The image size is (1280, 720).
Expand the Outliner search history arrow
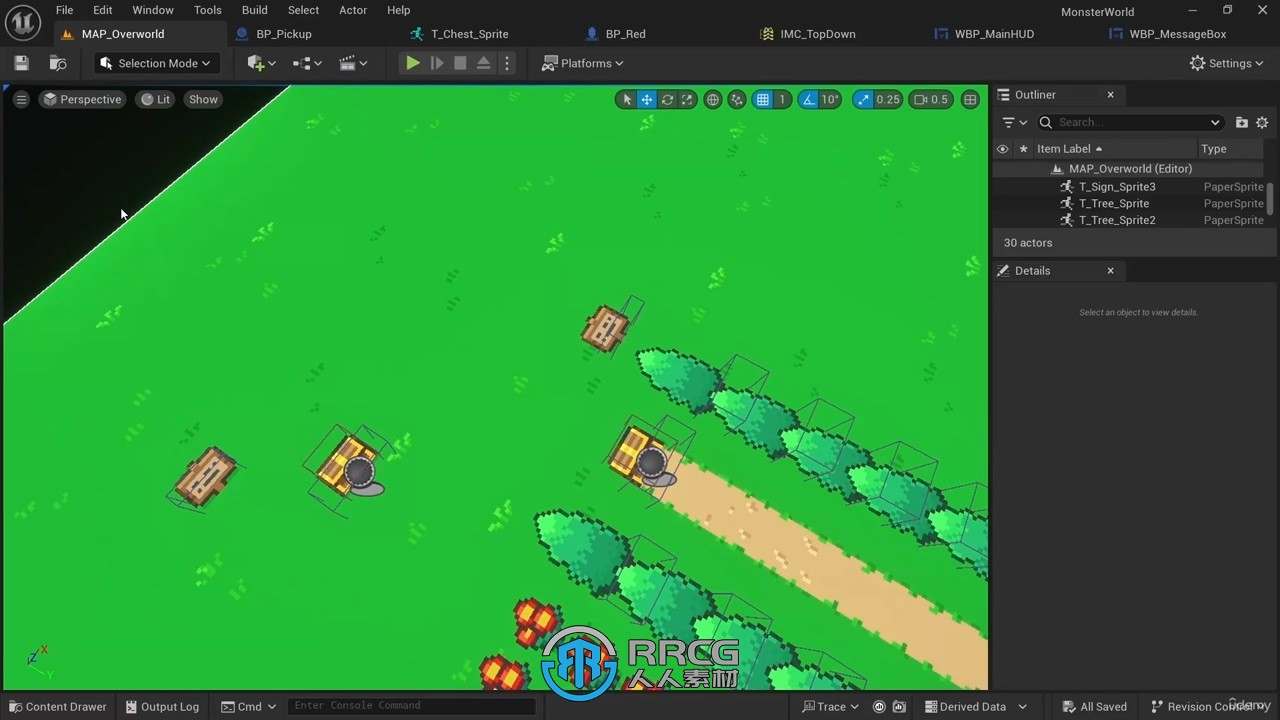click(1215, 122)
